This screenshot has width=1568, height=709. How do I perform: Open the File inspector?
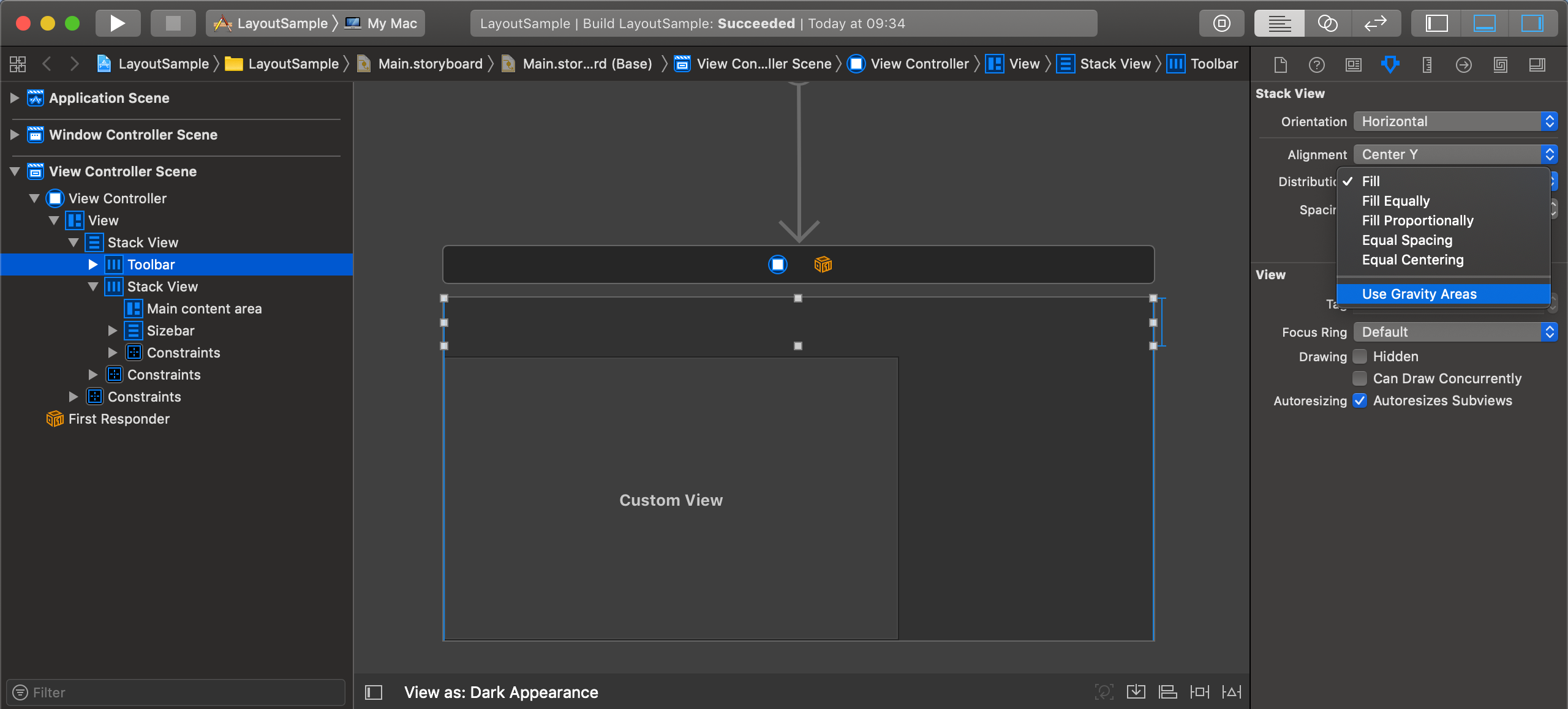coord(1280,64)
